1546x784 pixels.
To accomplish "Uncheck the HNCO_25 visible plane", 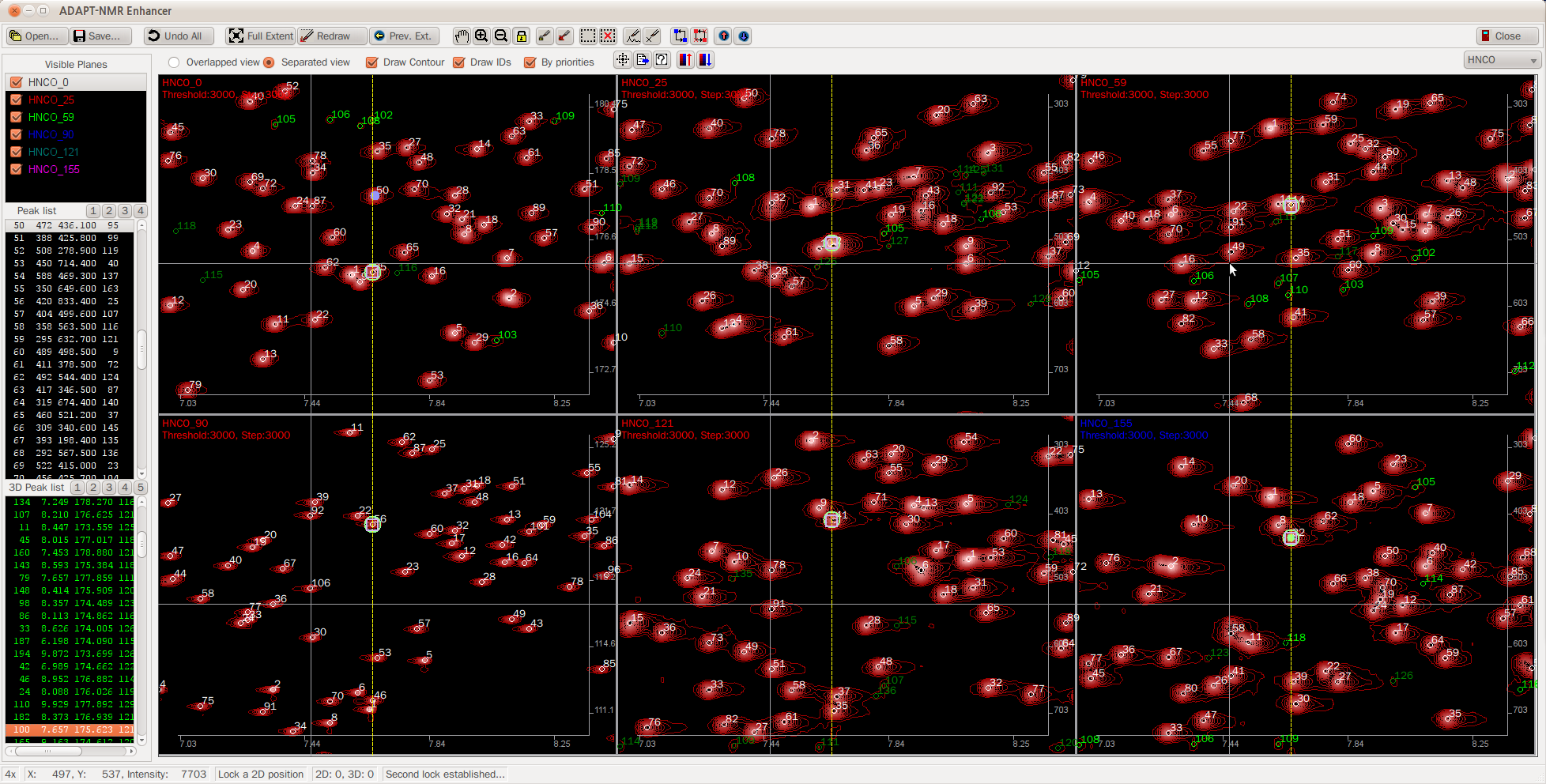I will [x=16, y=100].
